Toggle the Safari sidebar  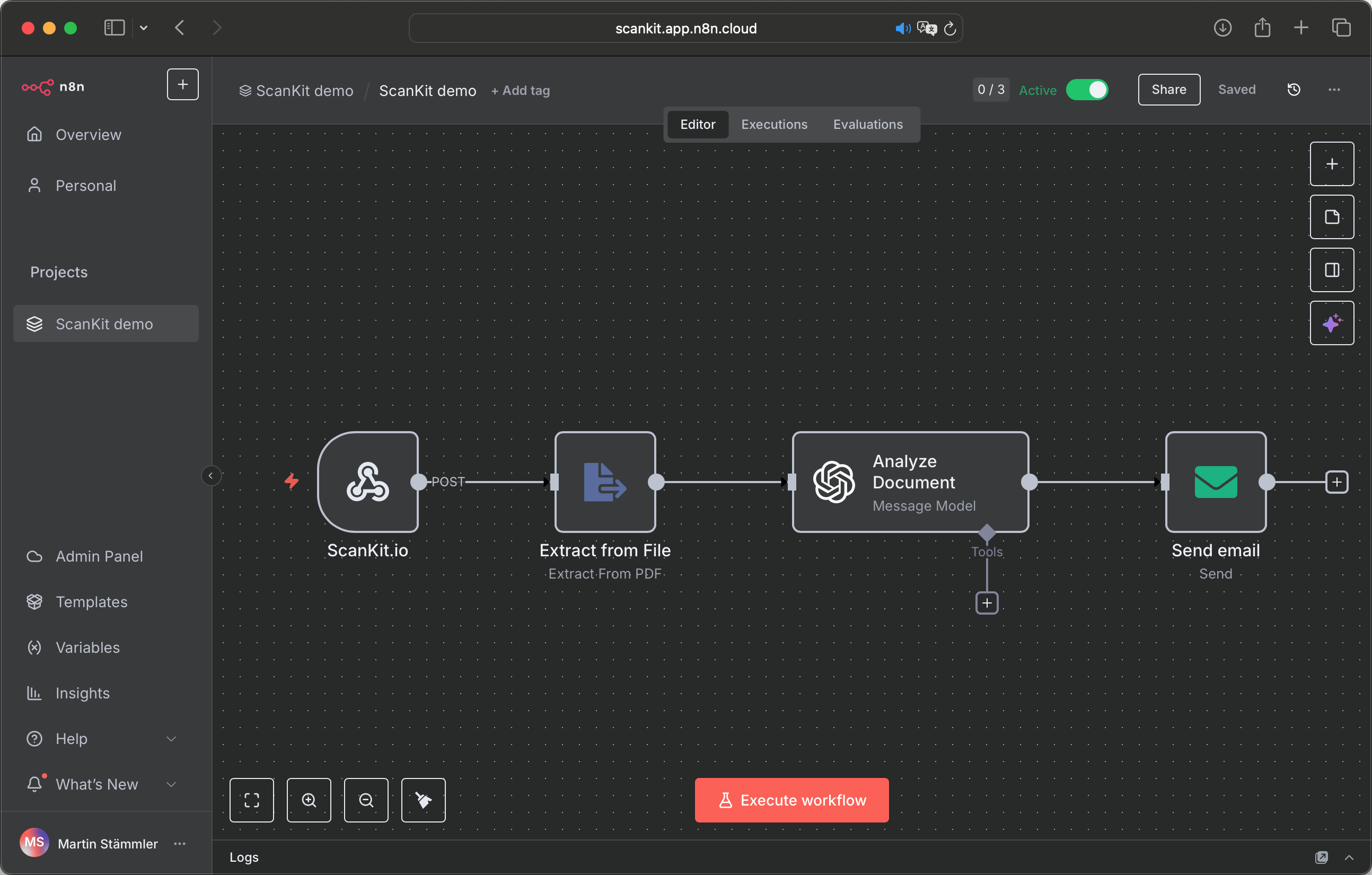115,28
